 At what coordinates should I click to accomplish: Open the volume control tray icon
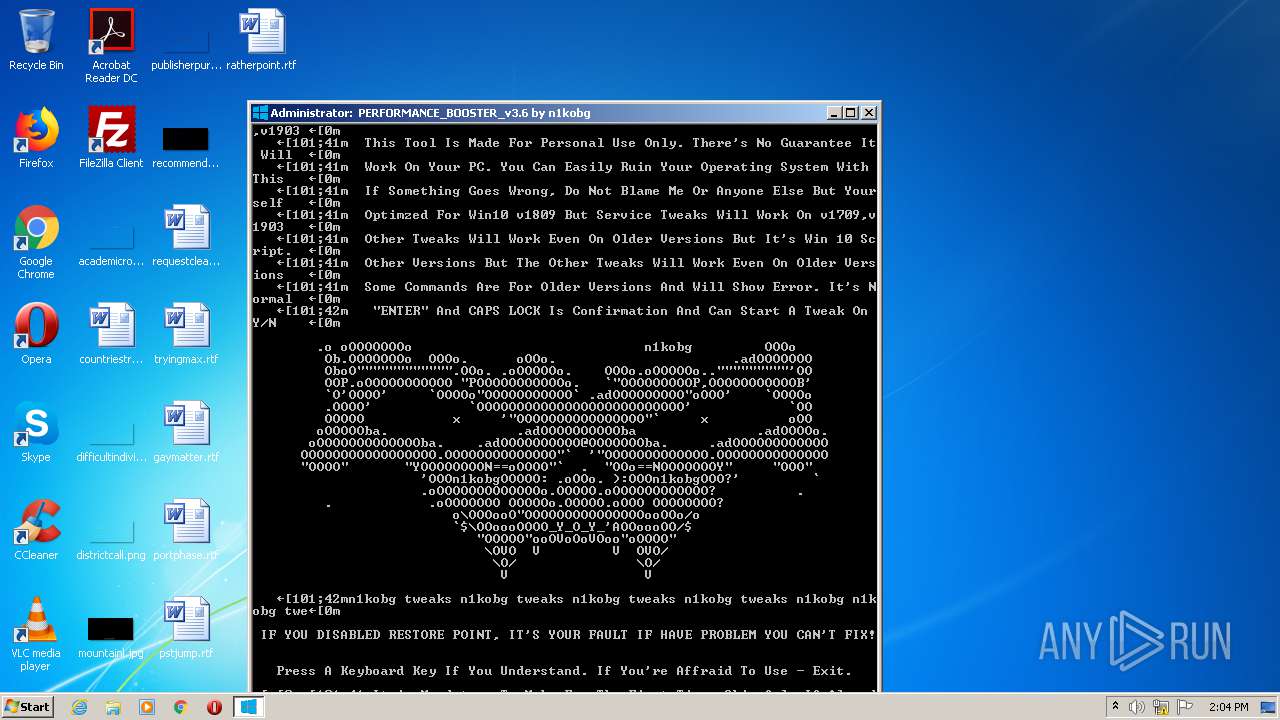1137,707
